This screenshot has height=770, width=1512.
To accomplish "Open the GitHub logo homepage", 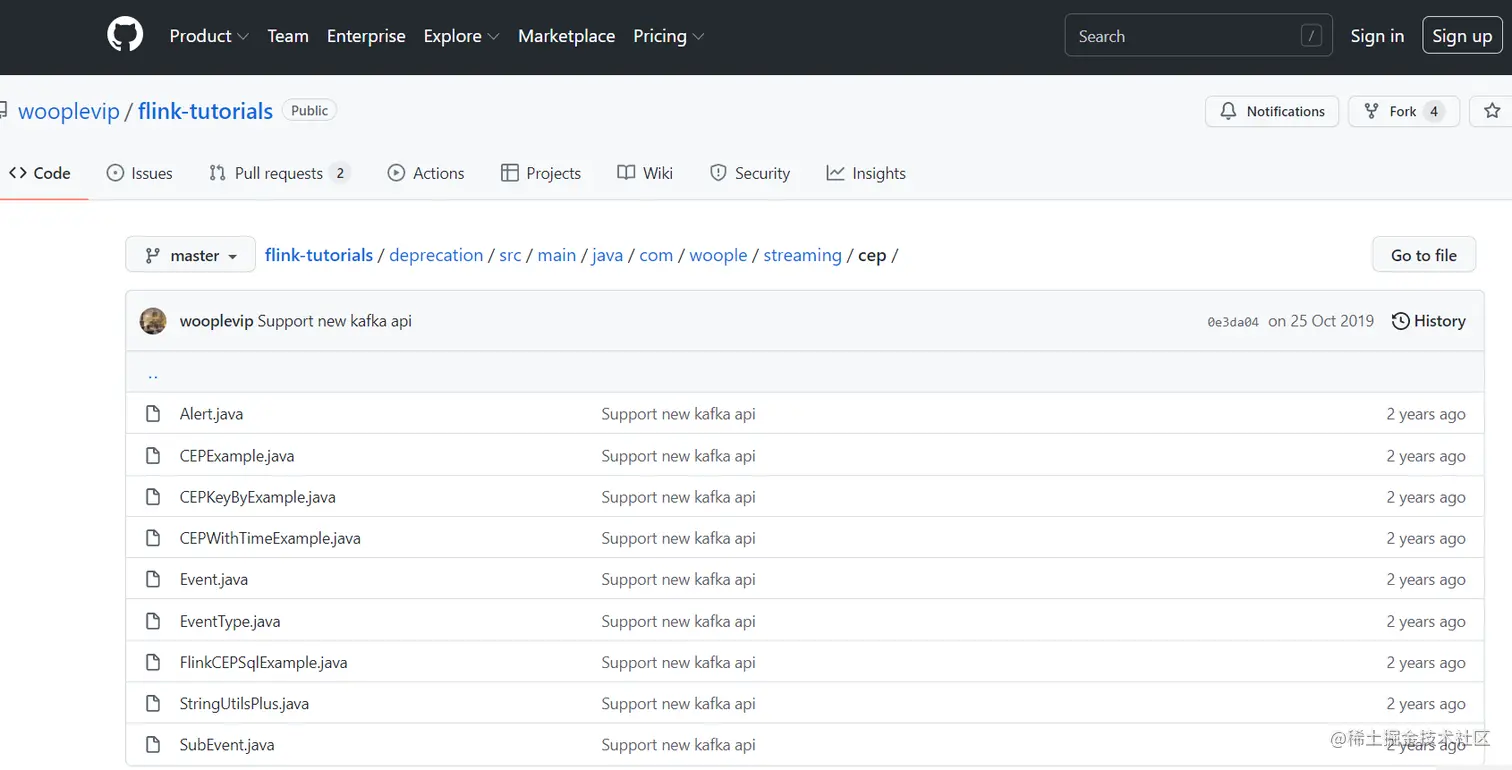I will (125, 35).
